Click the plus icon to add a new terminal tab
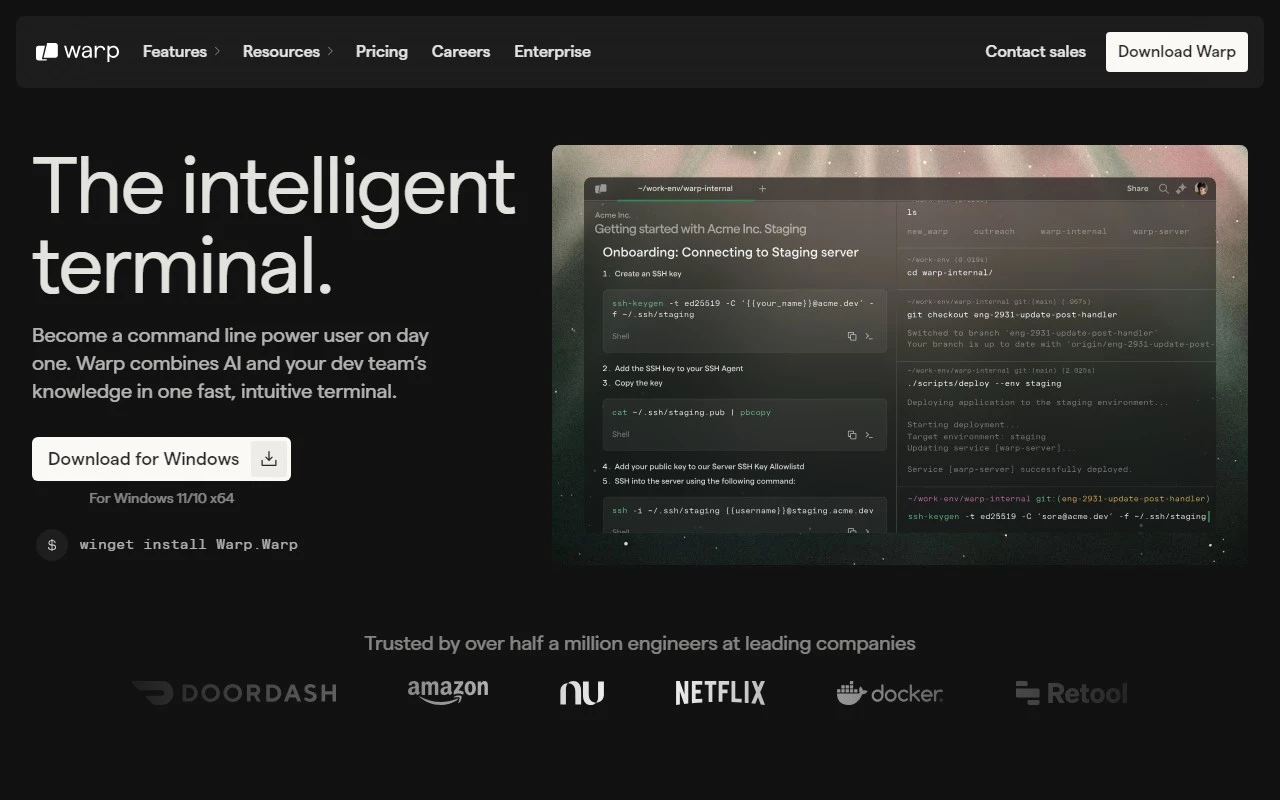This screenshot has width=1280, height=800. pyautogui.click(x=762, y=188)
